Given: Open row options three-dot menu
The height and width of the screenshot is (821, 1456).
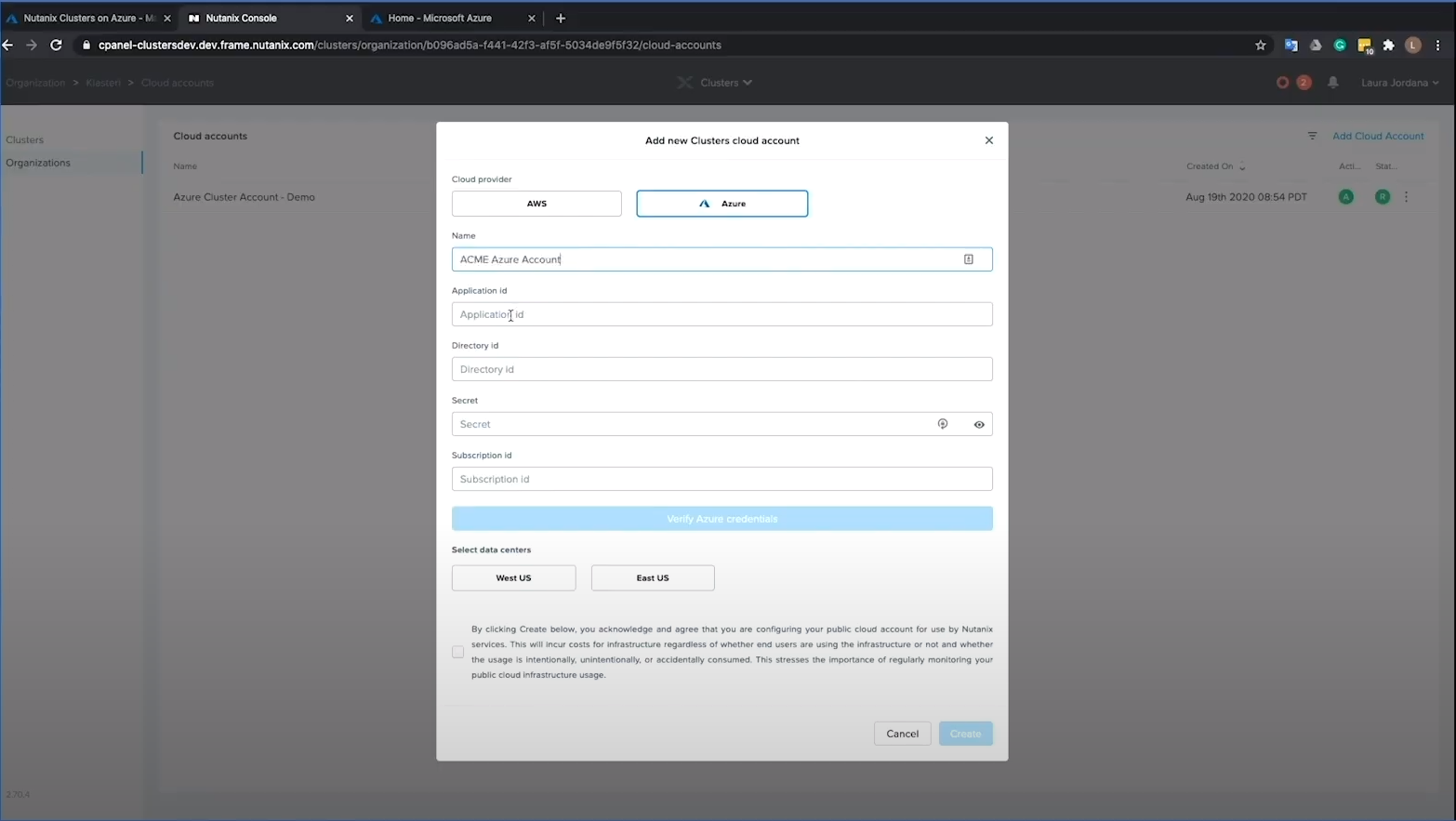Looking at the screenshot, I should tap(1406, 197).
